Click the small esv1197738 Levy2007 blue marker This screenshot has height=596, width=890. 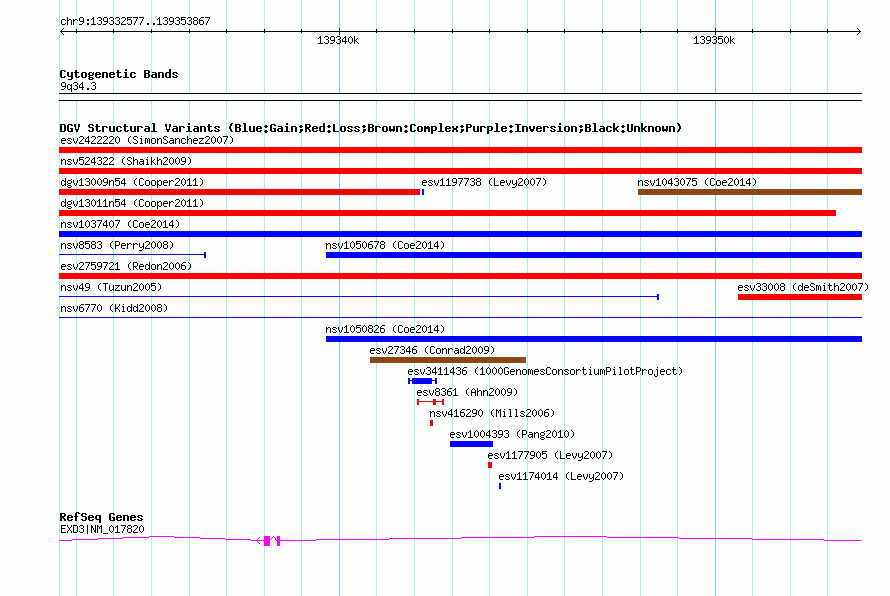point(423,192)
